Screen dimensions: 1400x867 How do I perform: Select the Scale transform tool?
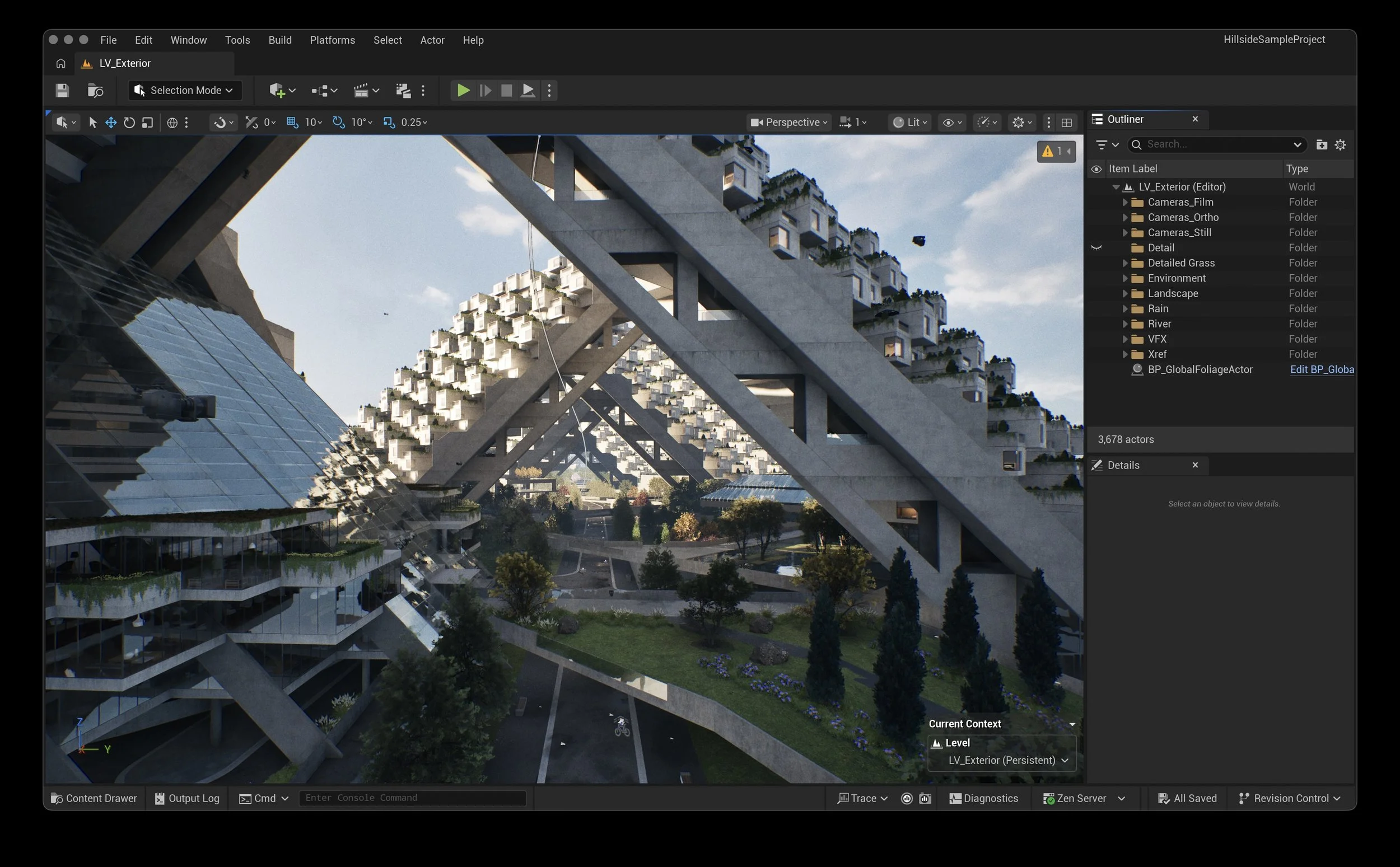click(x=147, y=122)
